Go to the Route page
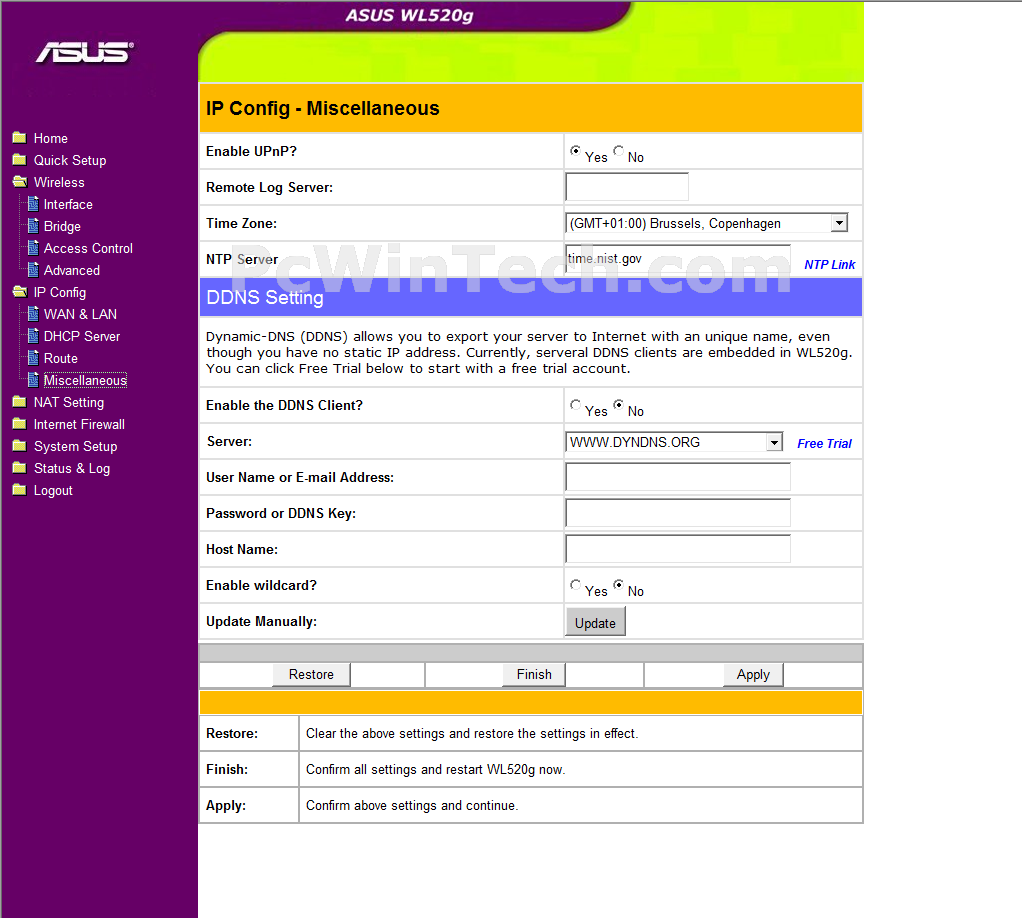 coord(61,359)
